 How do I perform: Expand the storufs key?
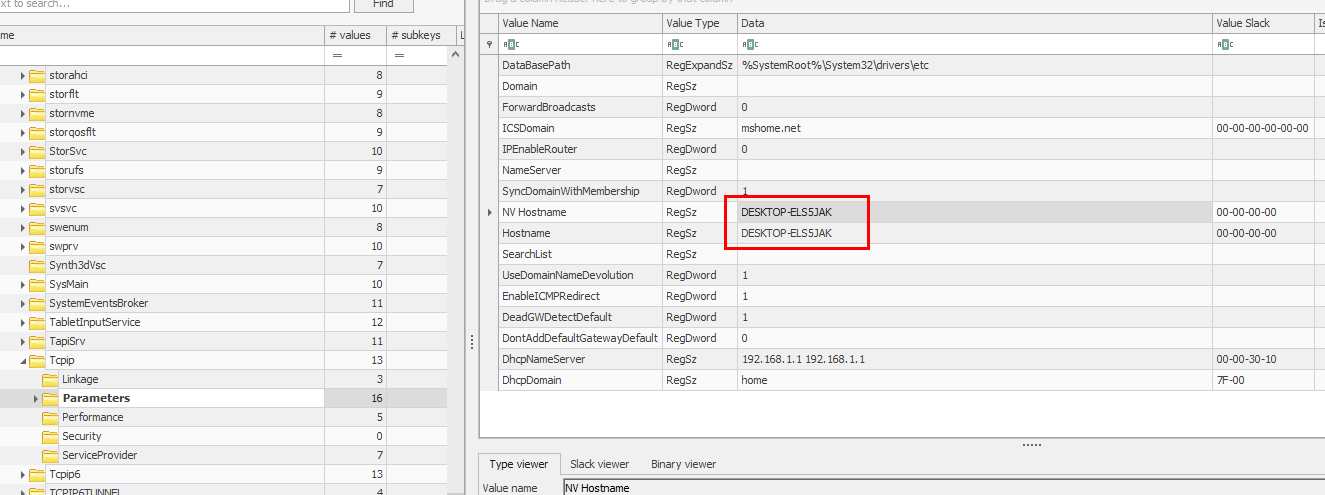click(x=23, y=171)
